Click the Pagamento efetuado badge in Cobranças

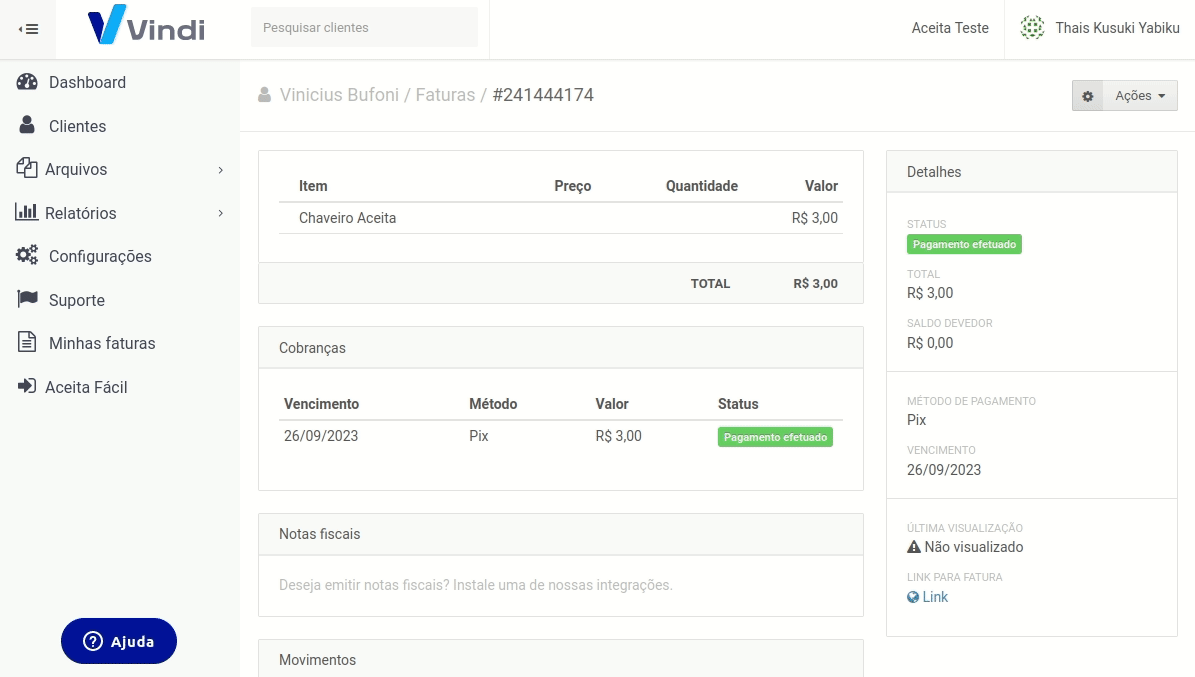(x=775, y=437)
